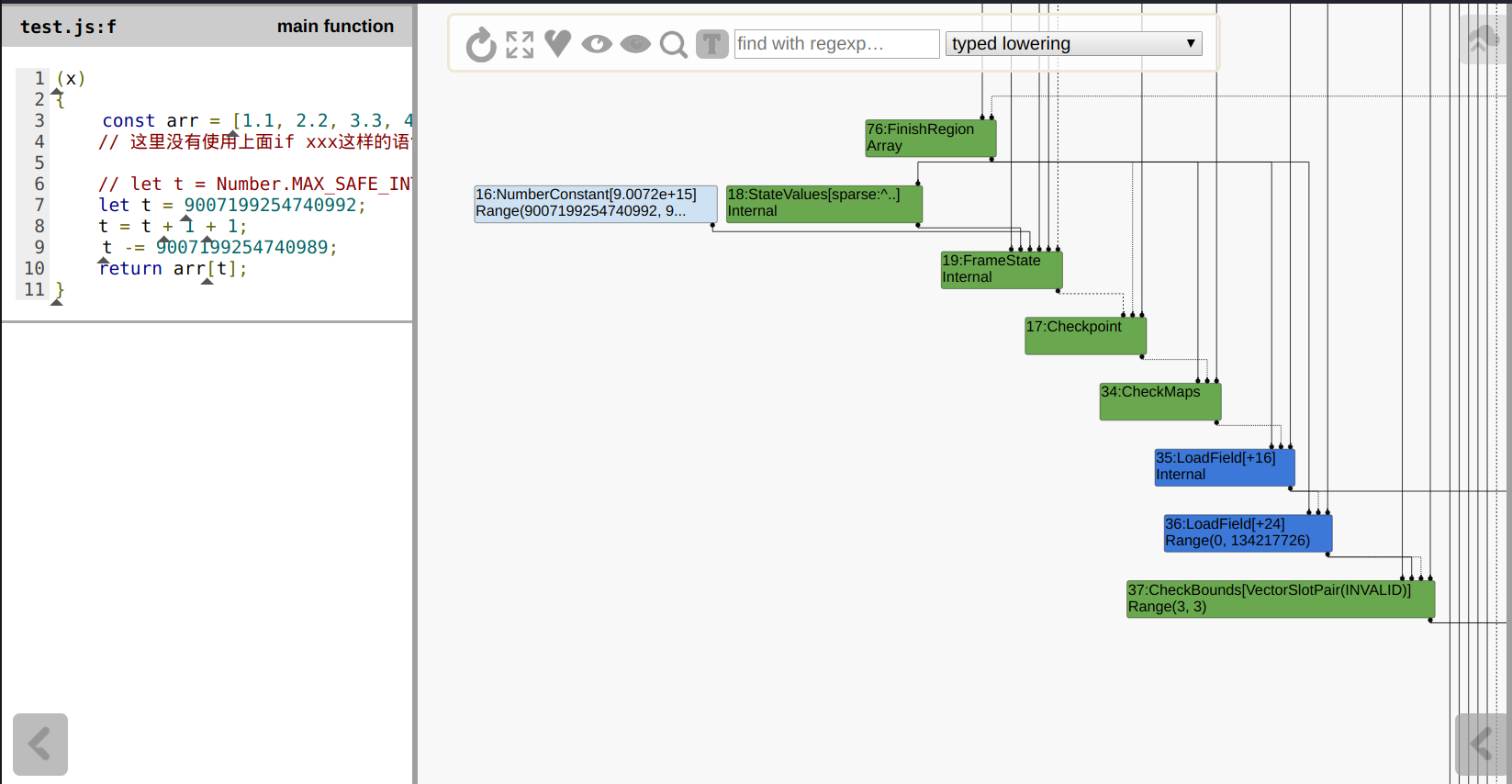Screen dimensions: 1512x784
Task: Click the upload icon in top-right corner
Action: (x=1482, y=39)
